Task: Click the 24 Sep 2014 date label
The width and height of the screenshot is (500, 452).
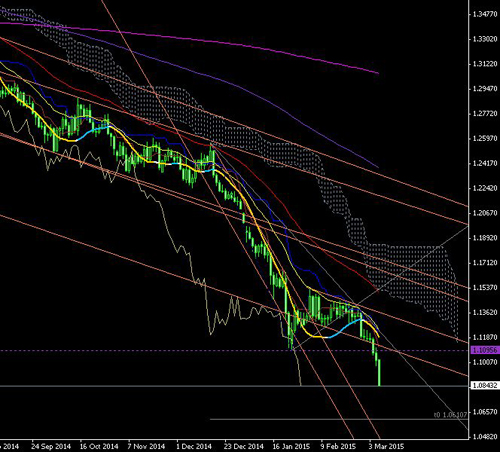Action: (51, 446)
